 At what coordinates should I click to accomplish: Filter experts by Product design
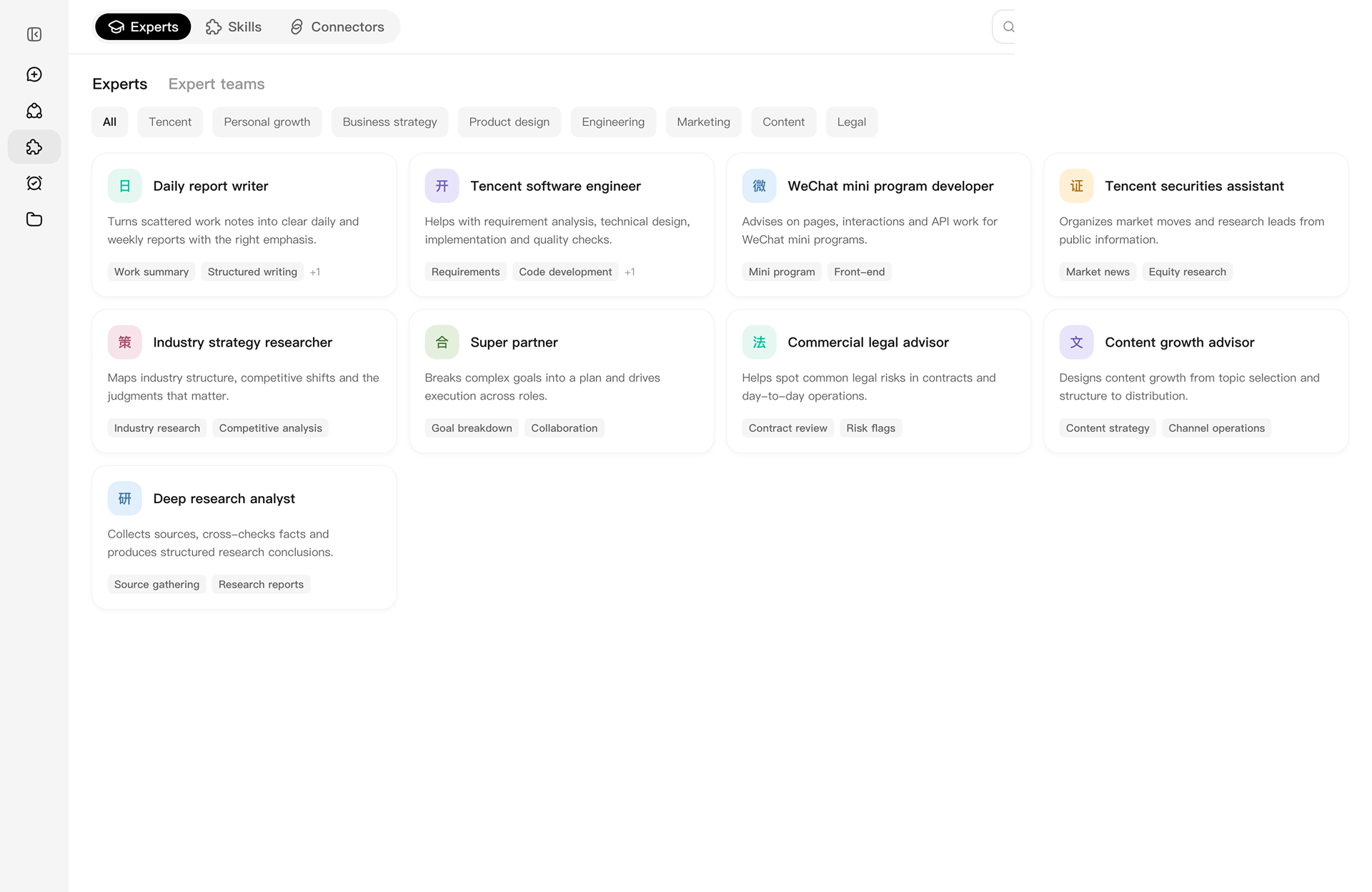point(509,122)
